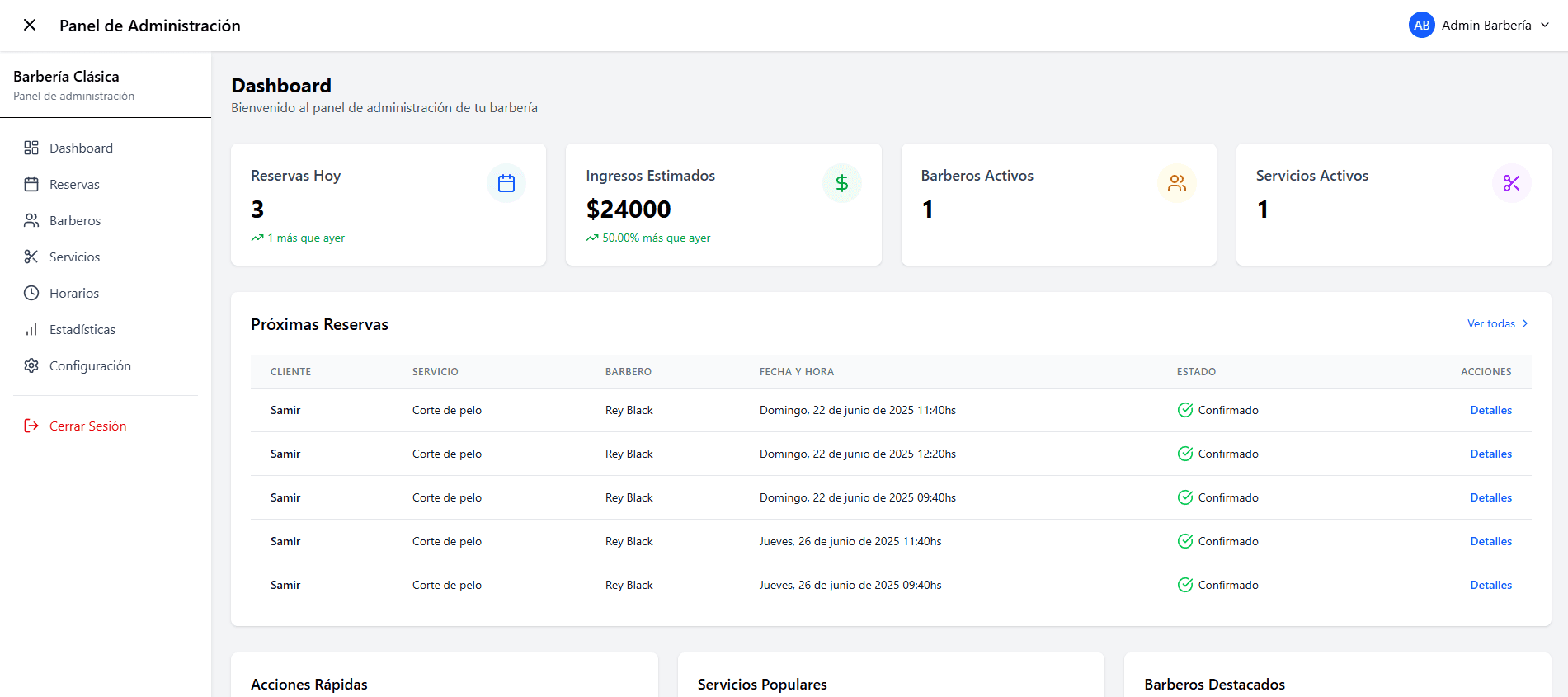Click the trend arrow beside '1 más que ayer'
The width and height of the screenshot is (1568, 697).
(x=257, y=238)
